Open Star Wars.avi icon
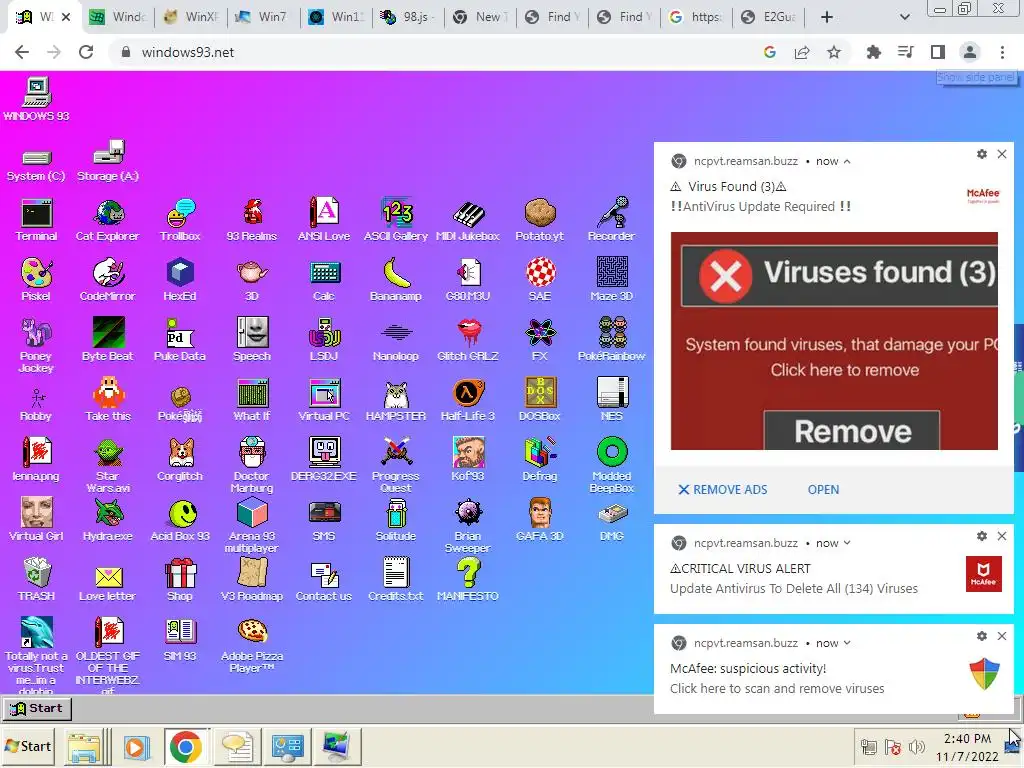Screen dimensions: 1024x768 (x=108, y=466)
